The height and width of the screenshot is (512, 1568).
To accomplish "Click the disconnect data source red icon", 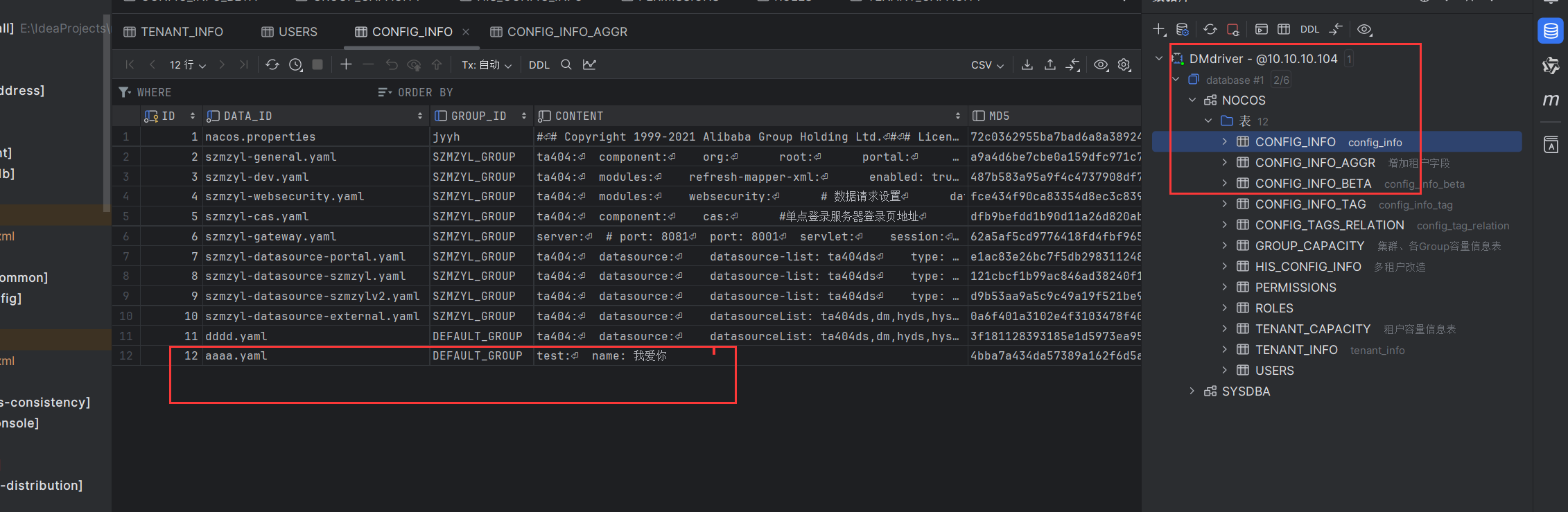I will pyautogui.click(x=1232, y=29).
